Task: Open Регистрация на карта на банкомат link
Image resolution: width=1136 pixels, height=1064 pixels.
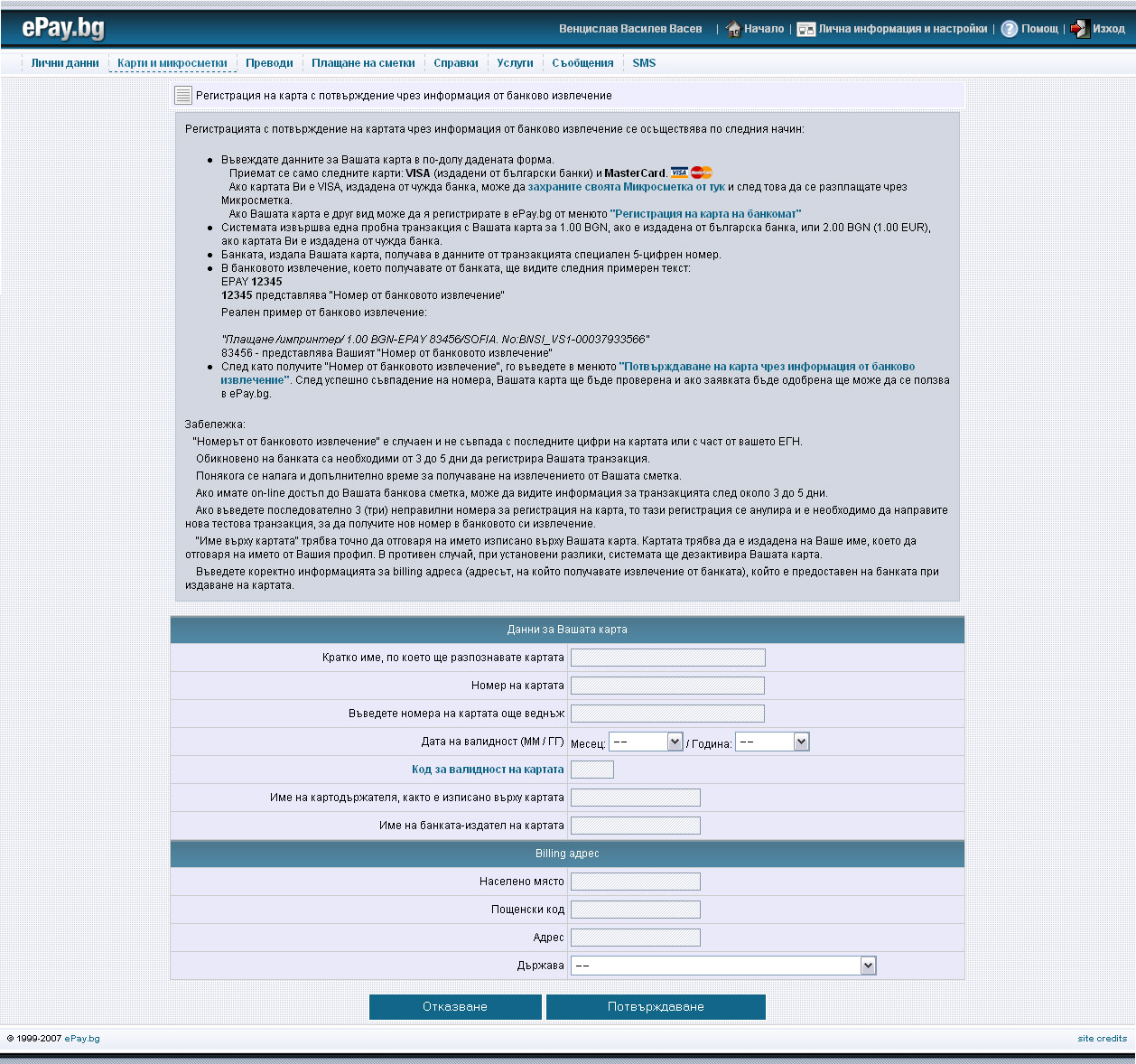Action: 706,214
